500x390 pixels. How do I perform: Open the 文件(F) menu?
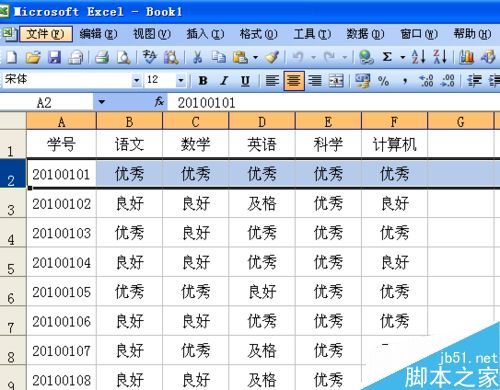pos(46,34)
